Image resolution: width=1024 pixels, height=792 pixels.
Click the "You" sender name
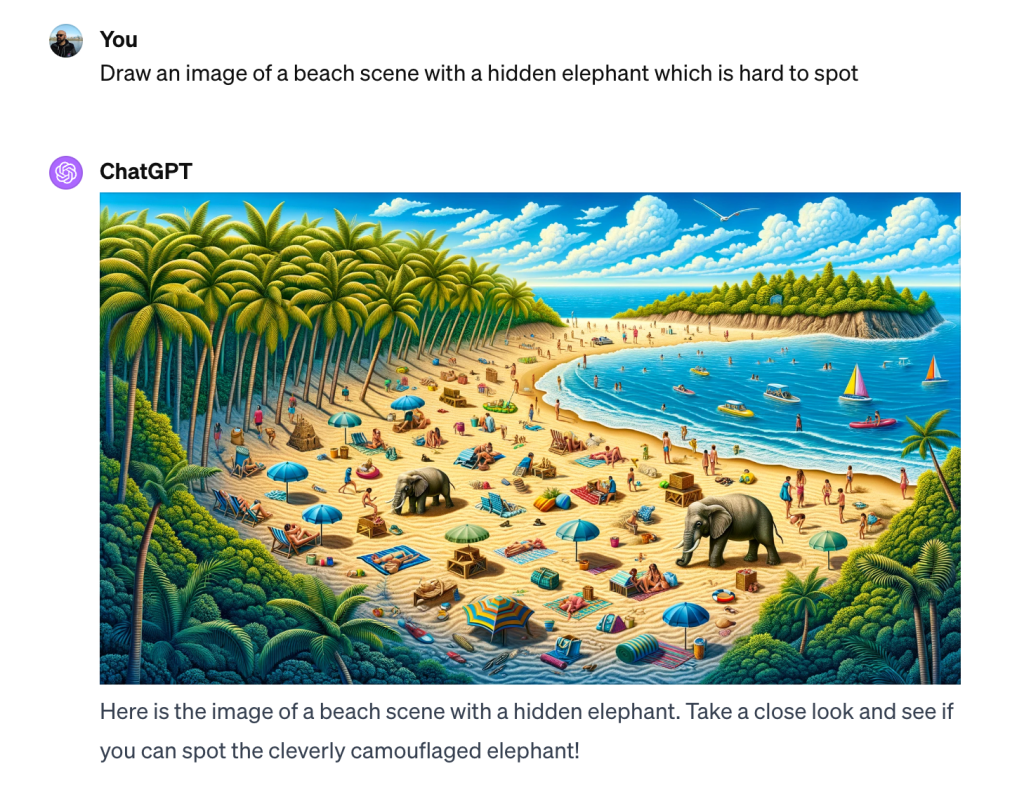[119, 40]
